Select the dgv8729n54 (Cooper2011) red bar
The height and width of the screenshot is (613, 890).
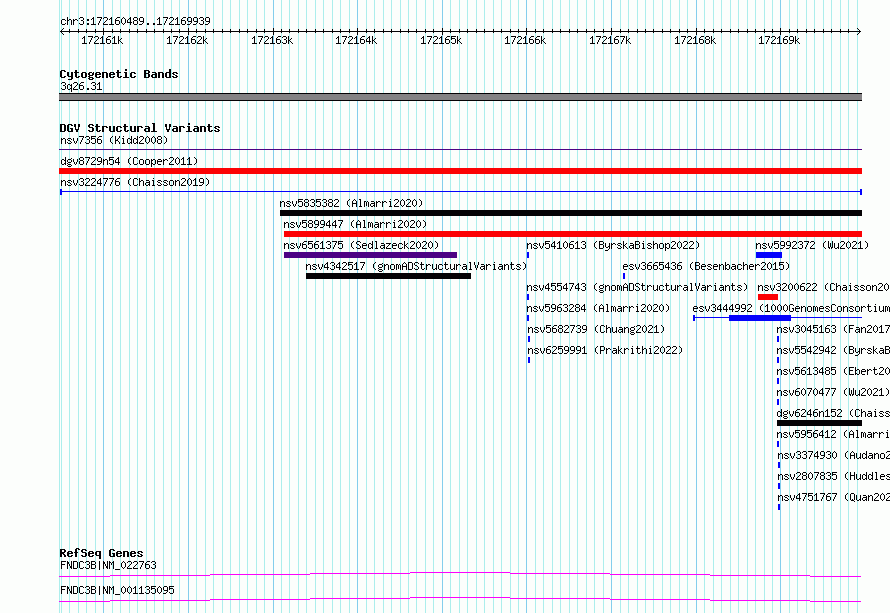tap(460, 171)
